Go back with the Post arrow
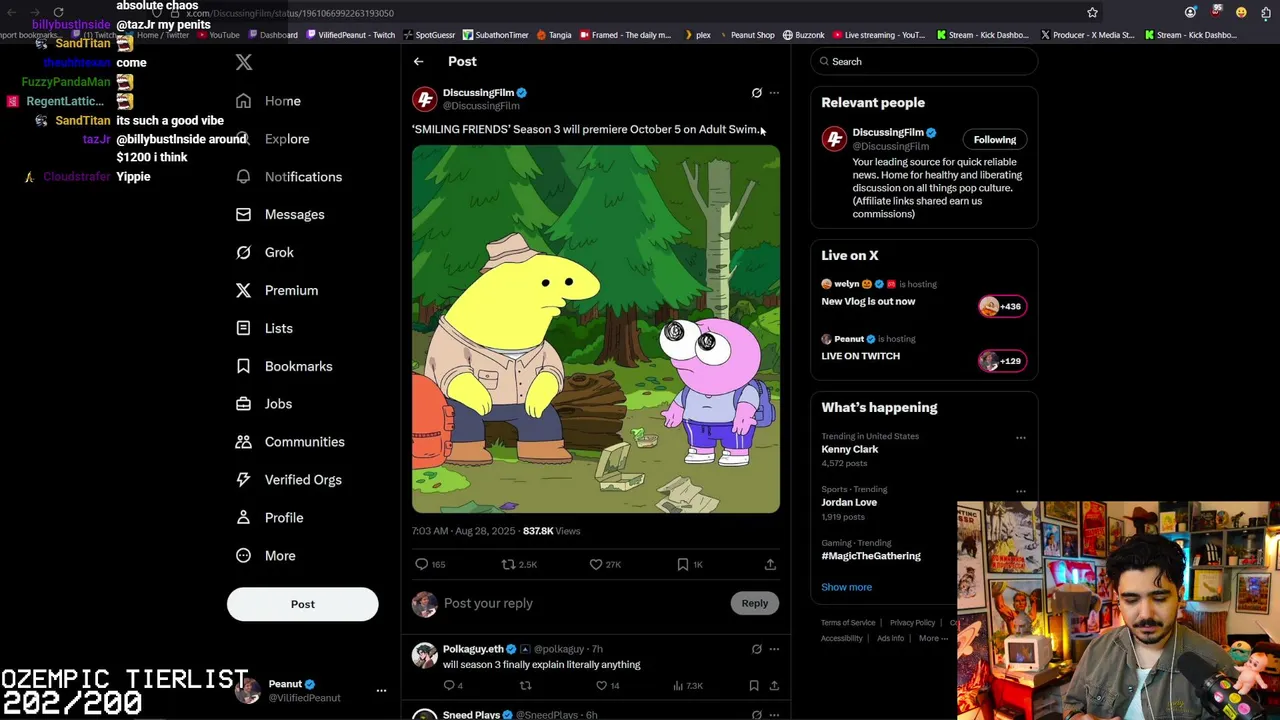Image resolution: width=1280 pixels, height=720 pixels. tap(418, 62)
